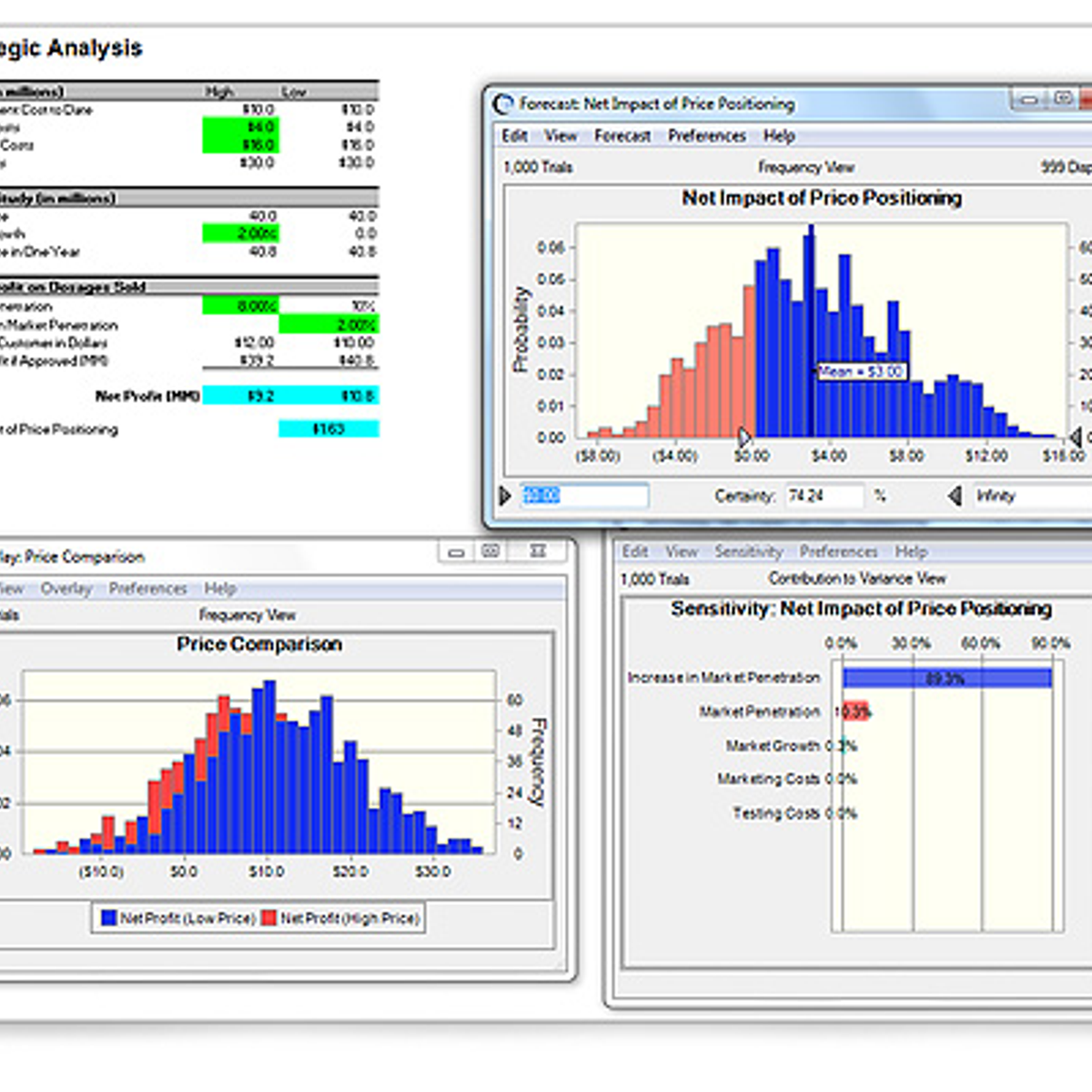Click the Certainty percentage input field

click(824, 496)
